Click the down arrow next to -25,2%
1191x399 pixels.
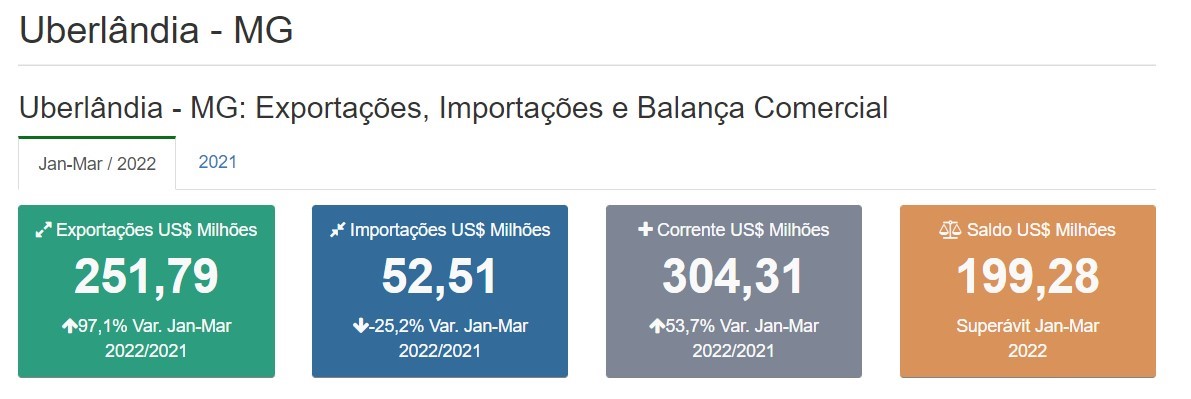pyautogui.click(x=359, y=326)
